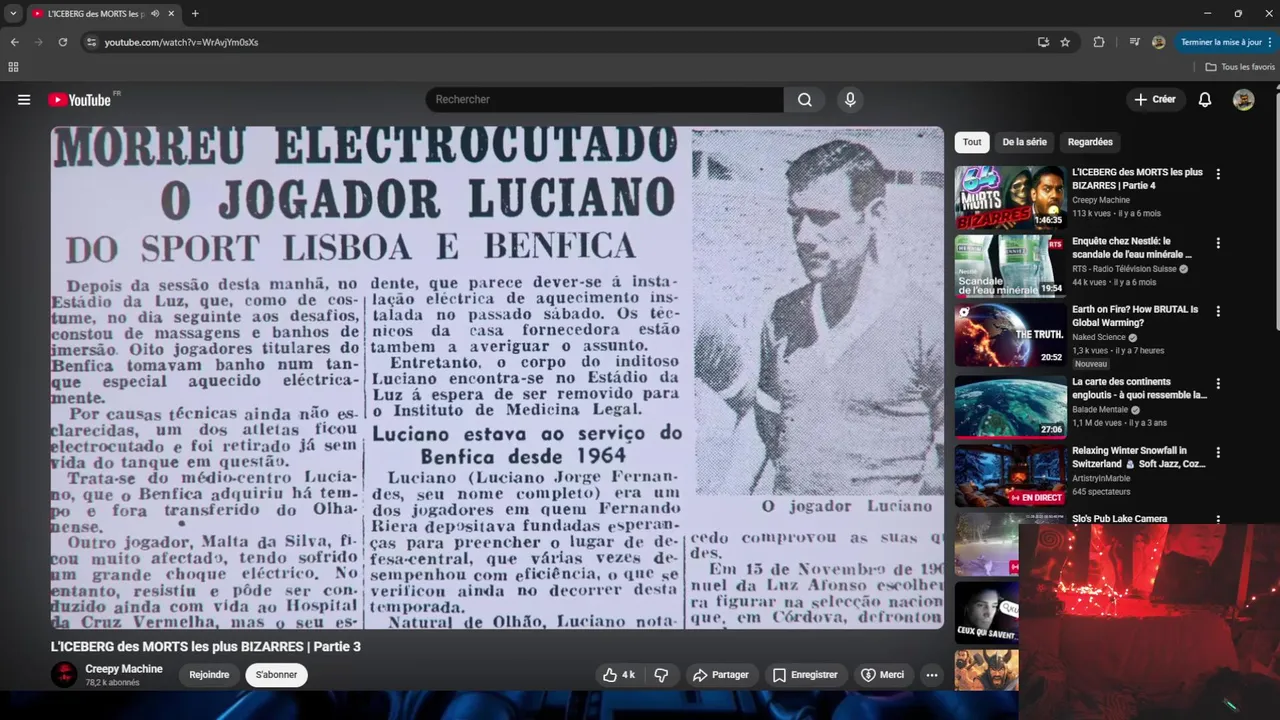1280x720 pixels.
Task: Dislike the video with thumbs down
Action: 661,675
